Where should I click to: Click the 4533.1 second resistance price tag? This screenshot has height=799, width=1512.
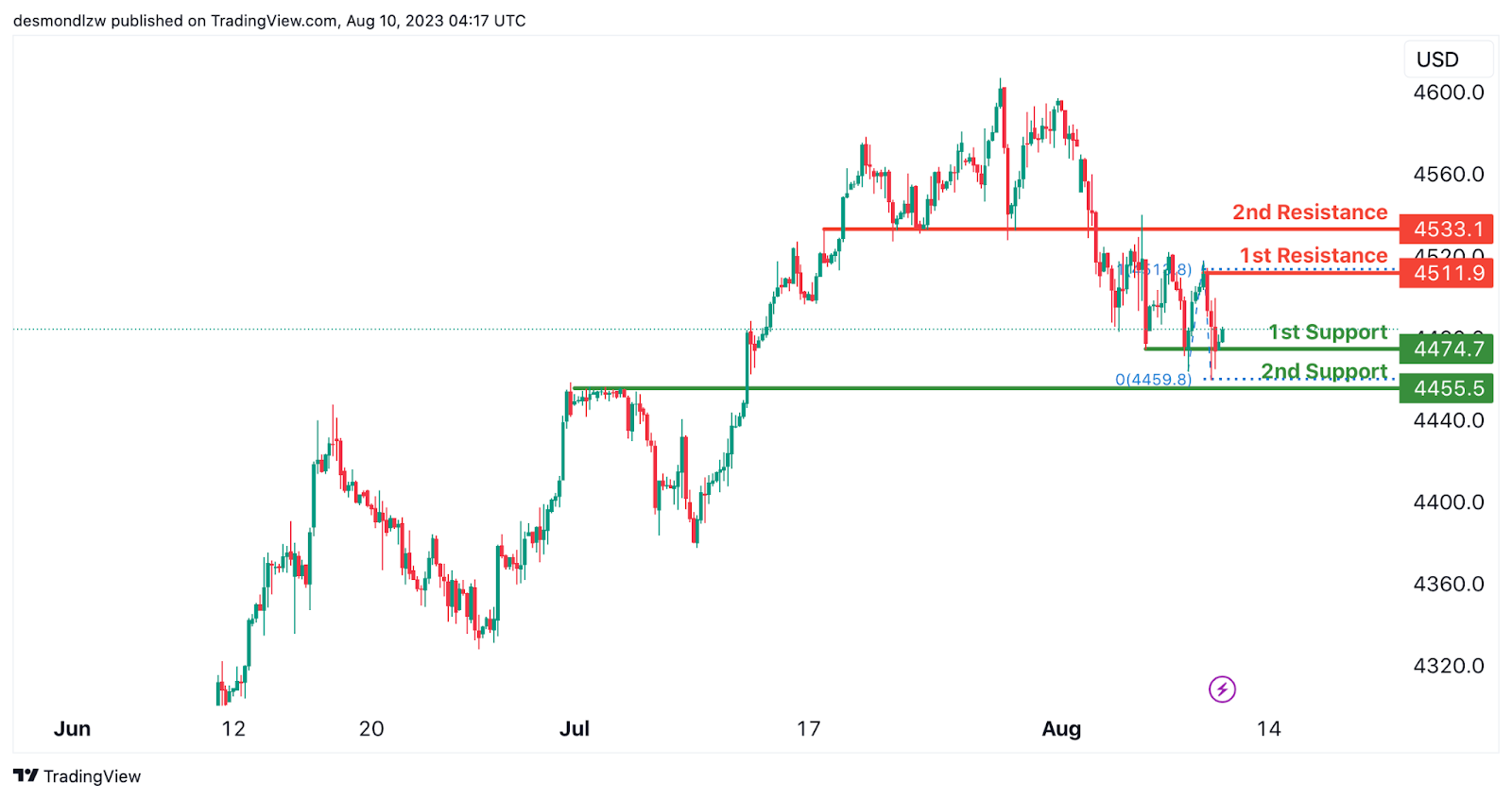tap(1447, 229)
